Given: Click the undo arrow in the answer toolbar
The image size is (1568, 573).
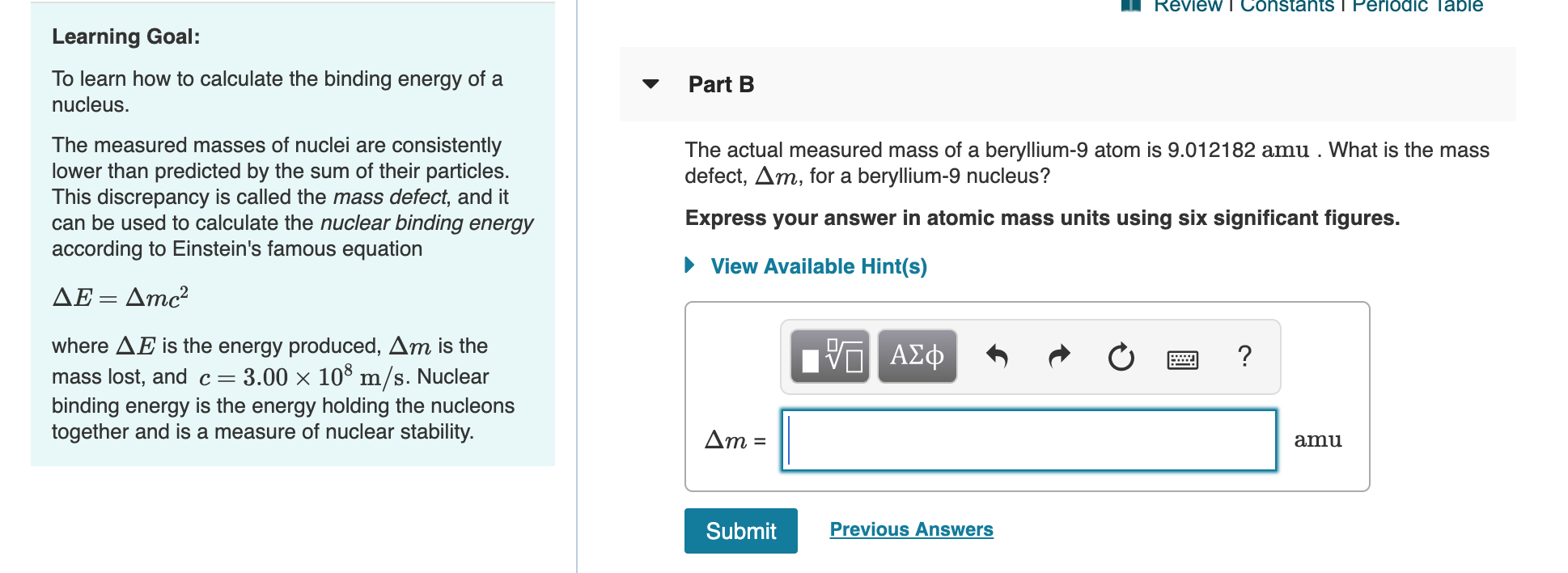Looking at the screenshot, I should [999, 354].
